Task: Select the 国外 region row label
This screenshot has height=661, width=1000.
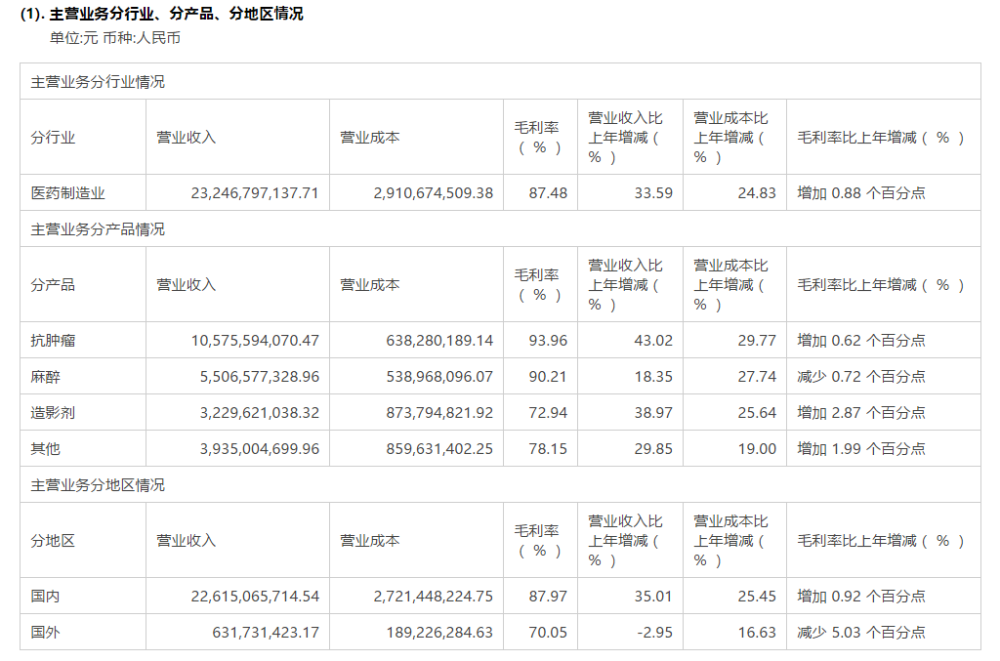Action: tap(45, 632)
